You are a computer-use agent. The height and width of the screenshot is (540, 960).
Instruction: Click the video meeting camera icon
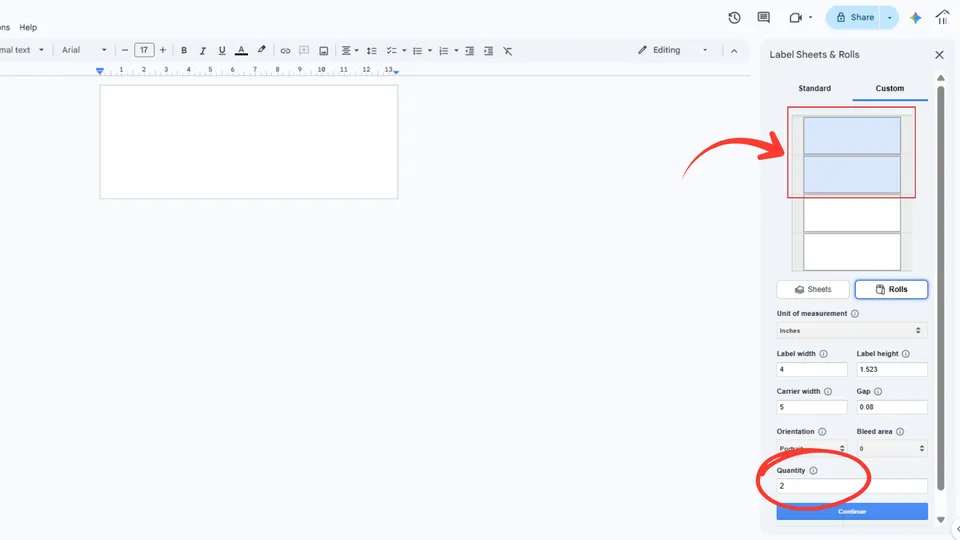(795, 18)
